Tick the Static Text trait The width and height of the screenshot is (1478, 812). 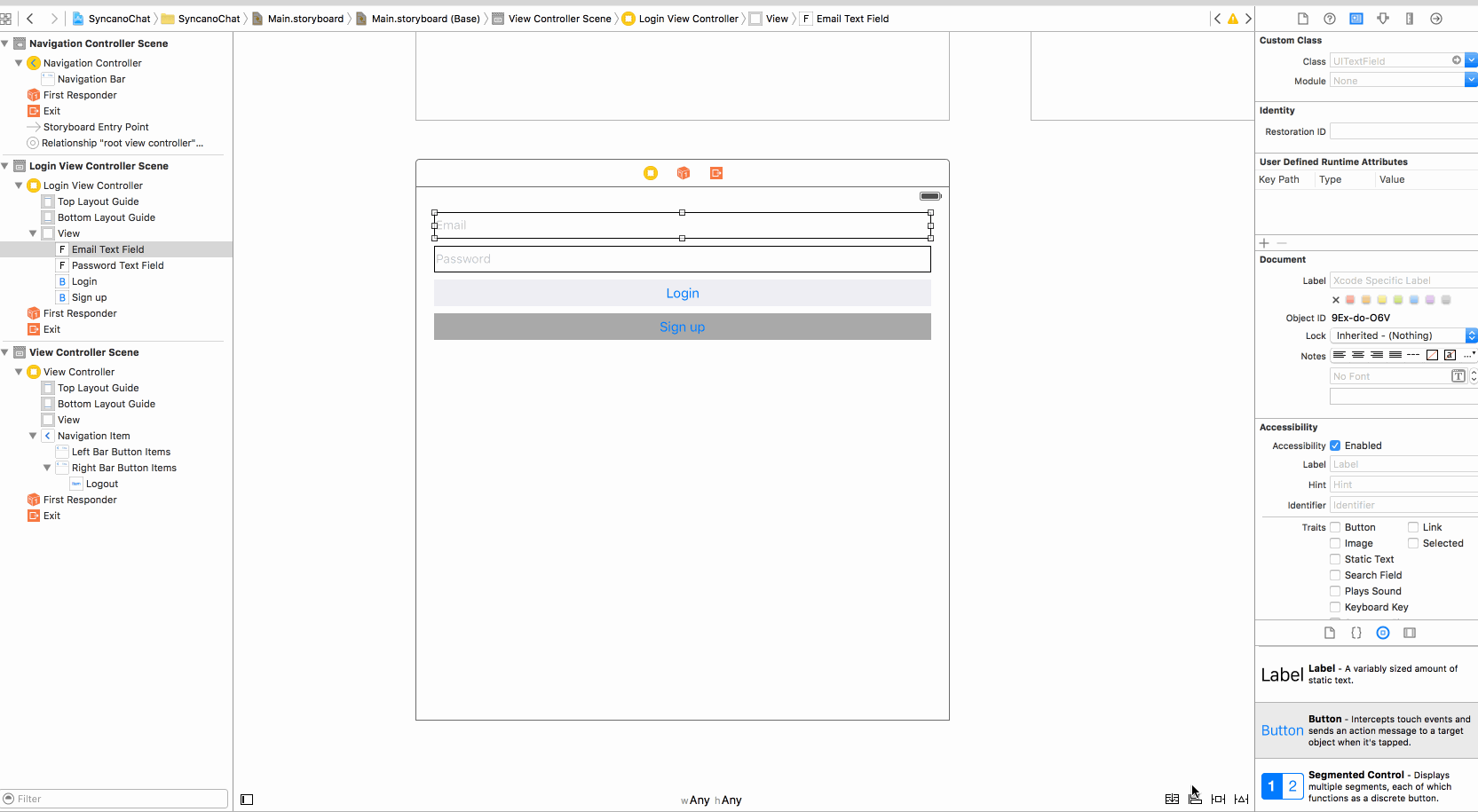coord(1335,559)
